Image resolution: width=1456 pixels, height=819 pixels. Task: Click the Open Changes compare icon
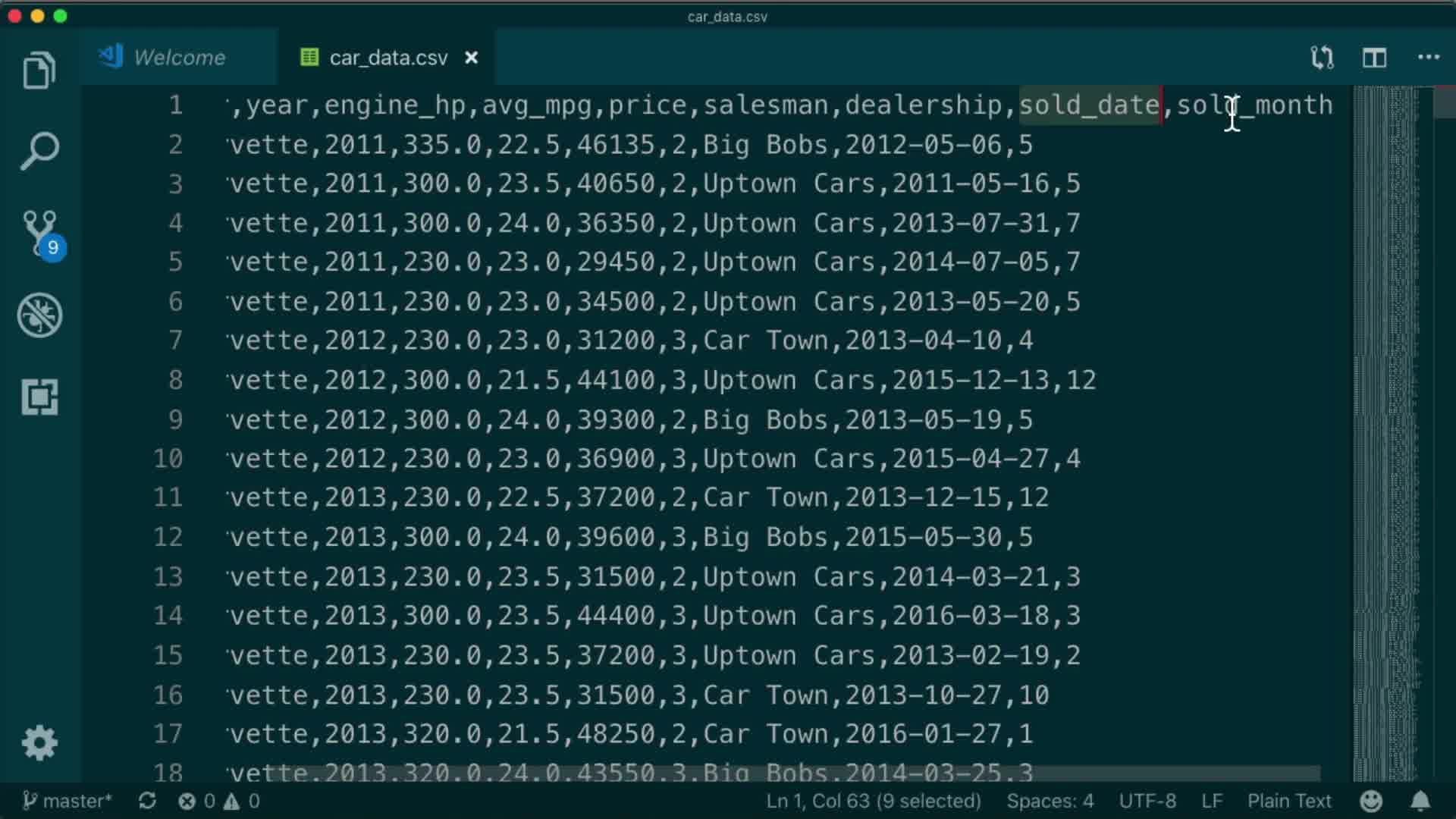[1322, 58]
